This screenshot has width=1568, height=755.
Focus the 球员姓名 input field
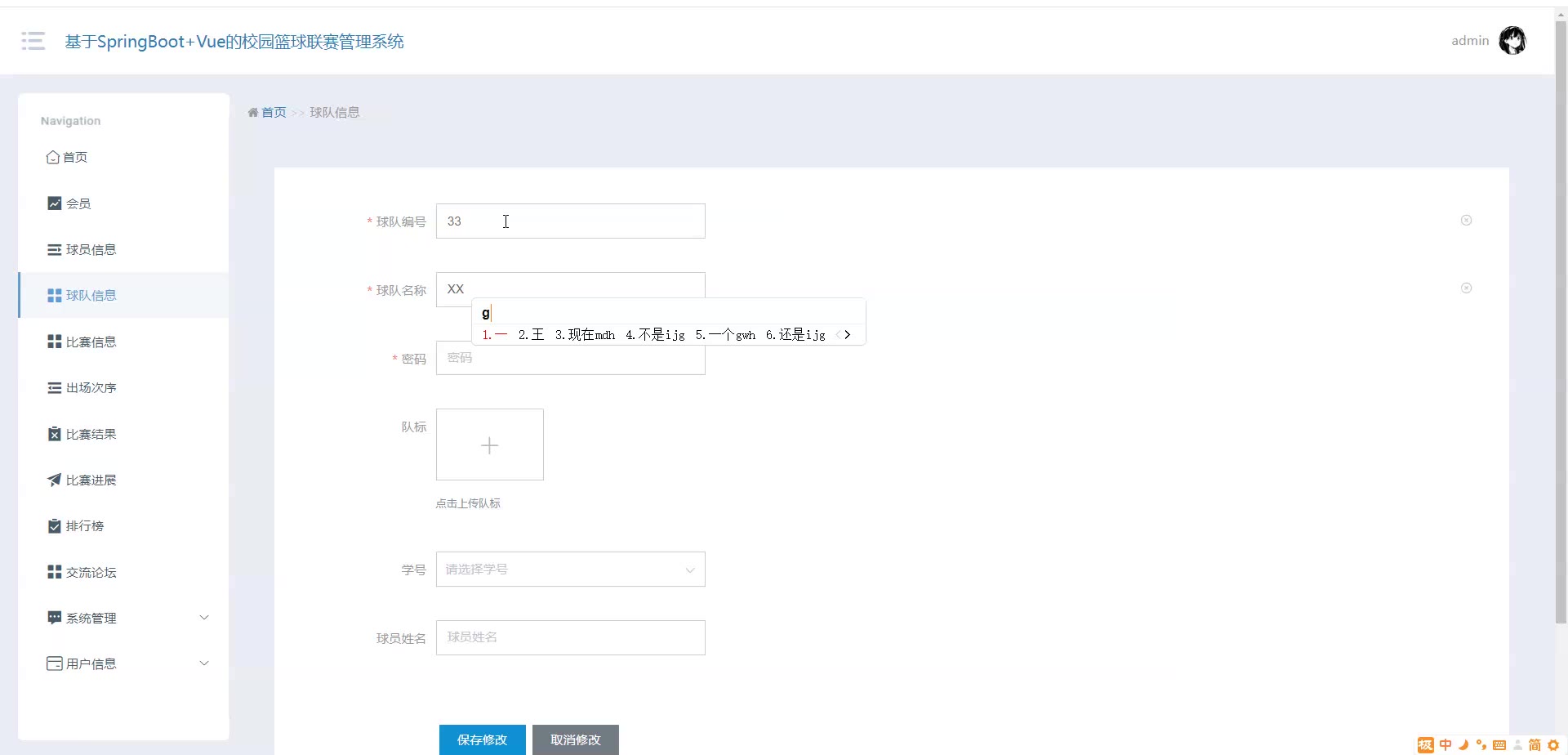pyautogui.click(x=570, y=637)
